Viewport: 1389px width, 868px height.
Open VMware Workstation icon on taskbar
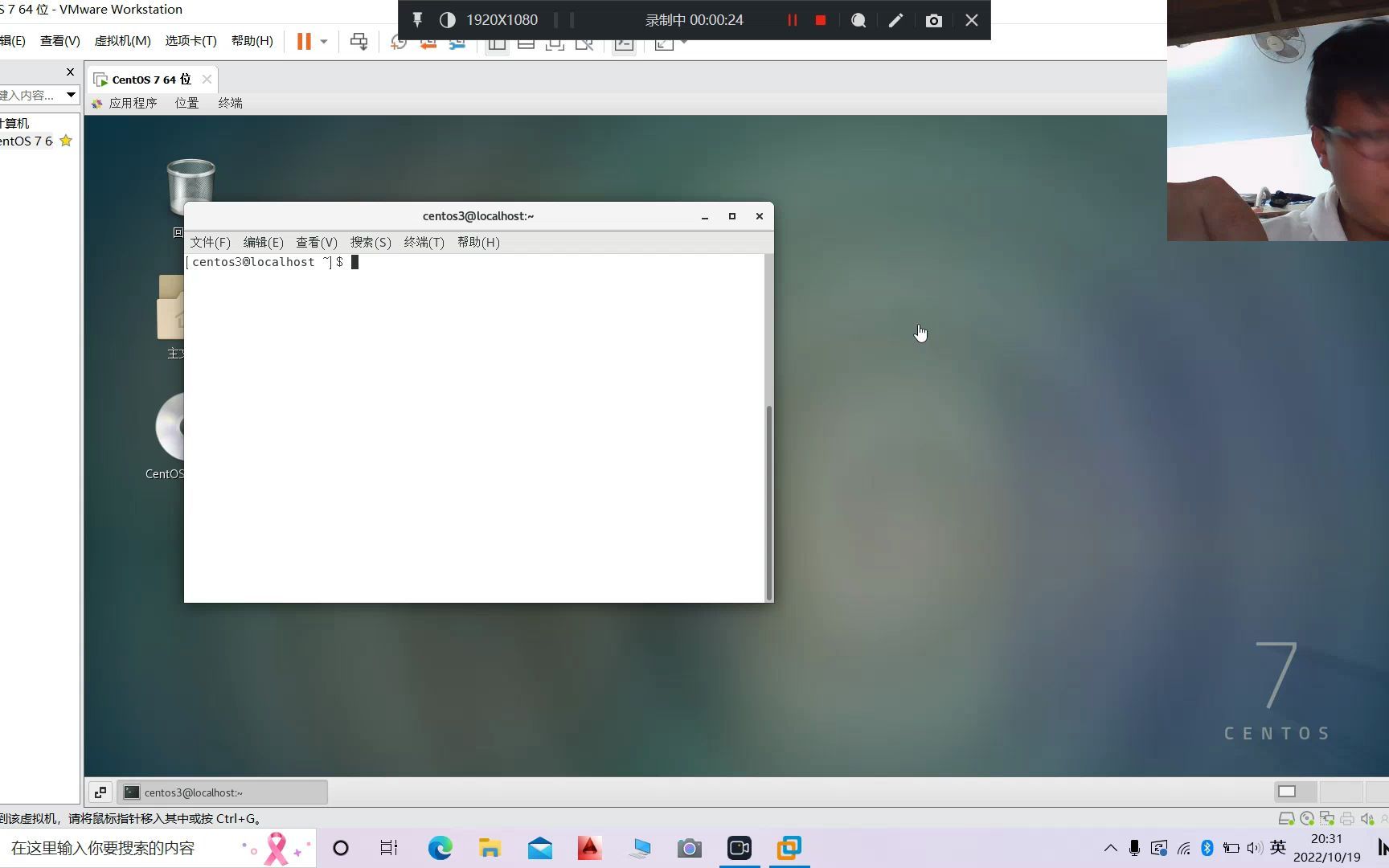click(789, 848)
